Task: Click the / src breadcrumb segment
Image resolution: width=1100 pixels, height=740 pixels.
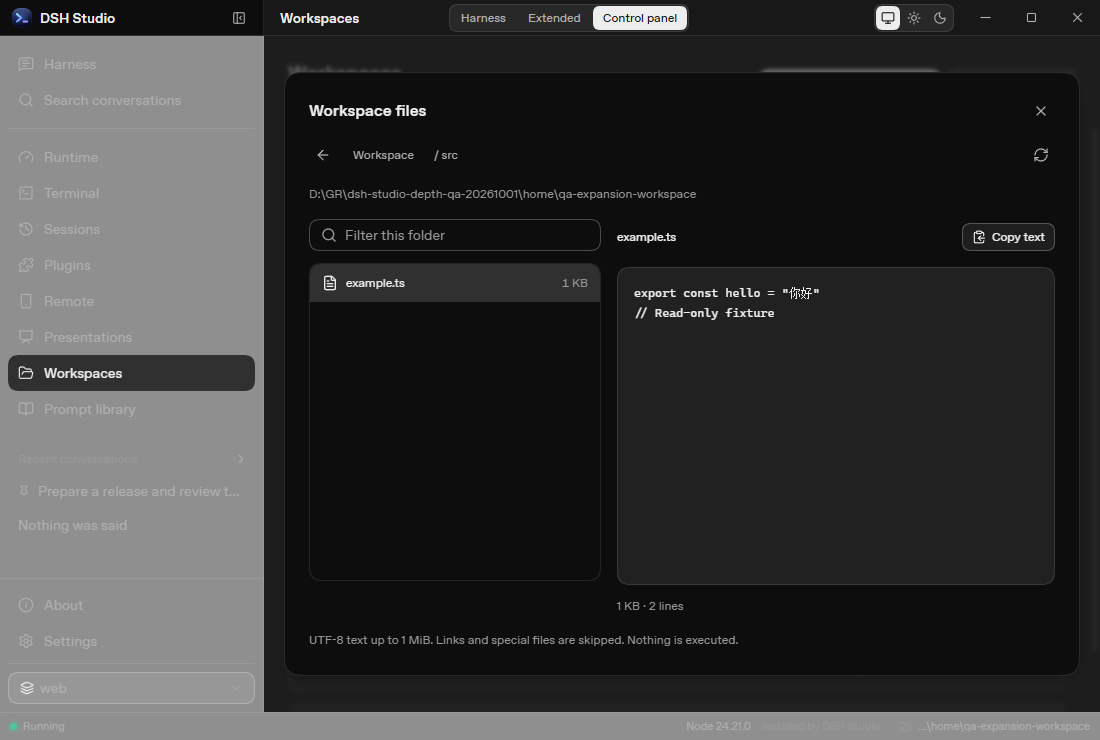Action: point(445,155)
